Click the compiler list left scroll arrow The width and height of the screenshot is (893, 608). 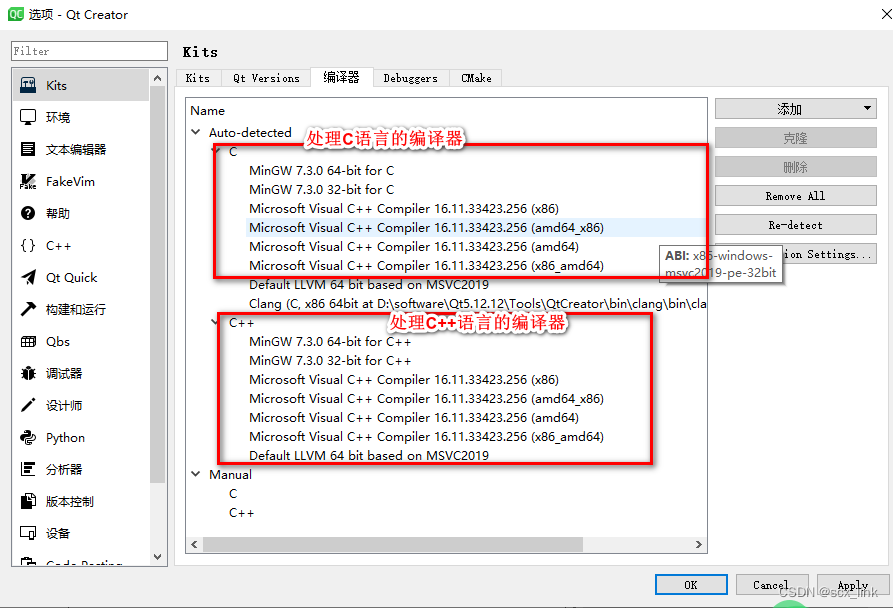(x=194, y=544)
